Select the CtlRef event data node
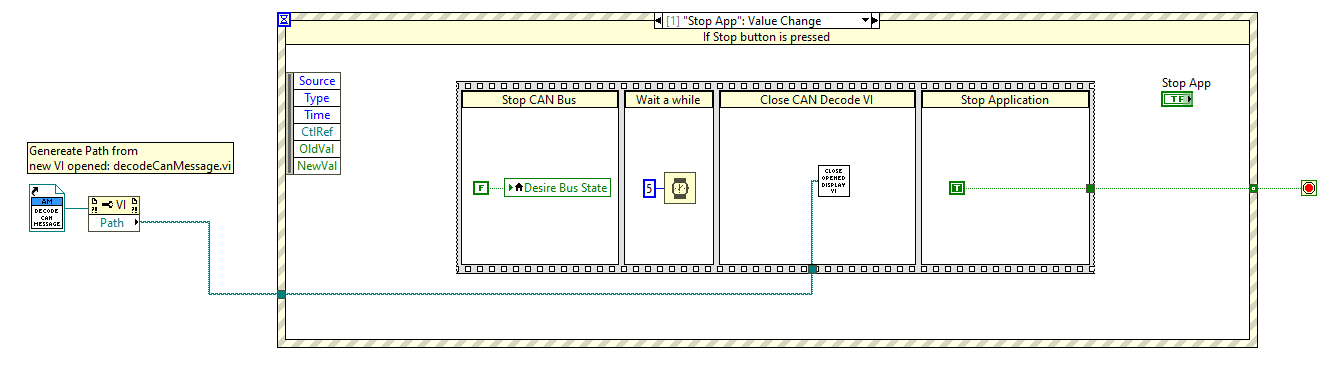Viewport: 1340px width, 367px height. [x=316, y=132]
